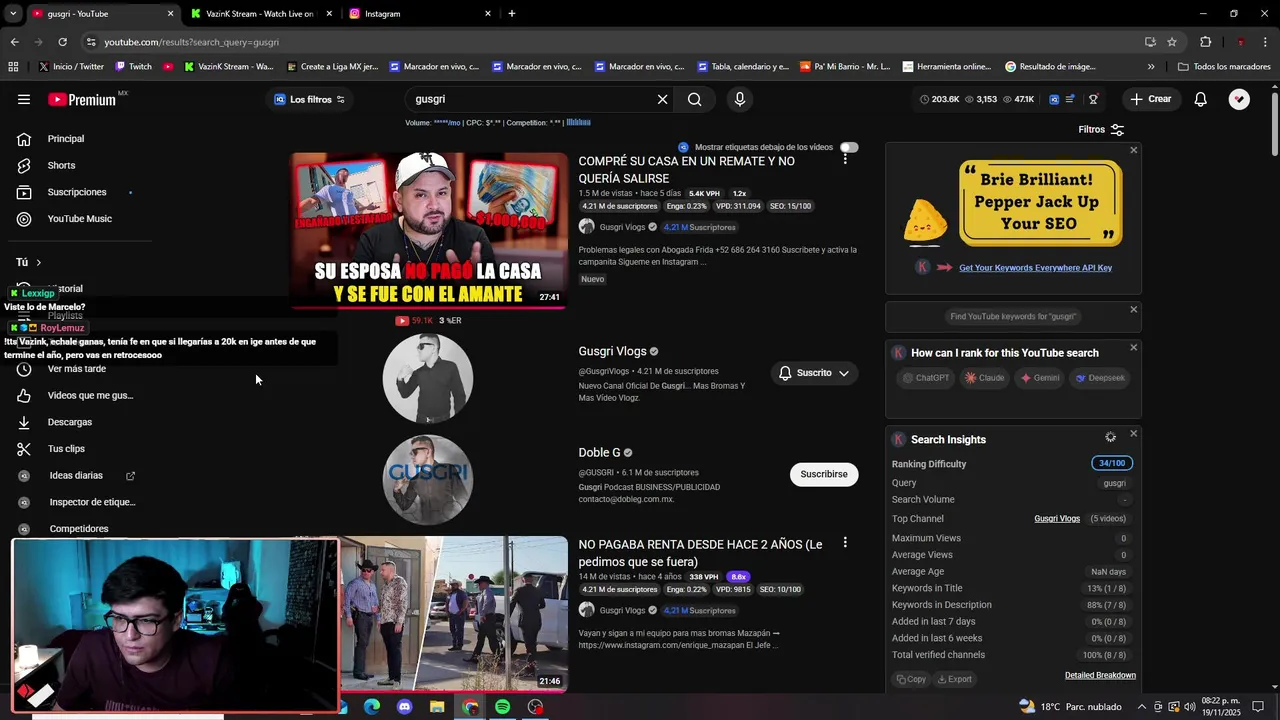The height and width of the screenshot is (720, 1280).
Task: Open the Chrome three-dot menu
Action: coord(1266,42)
